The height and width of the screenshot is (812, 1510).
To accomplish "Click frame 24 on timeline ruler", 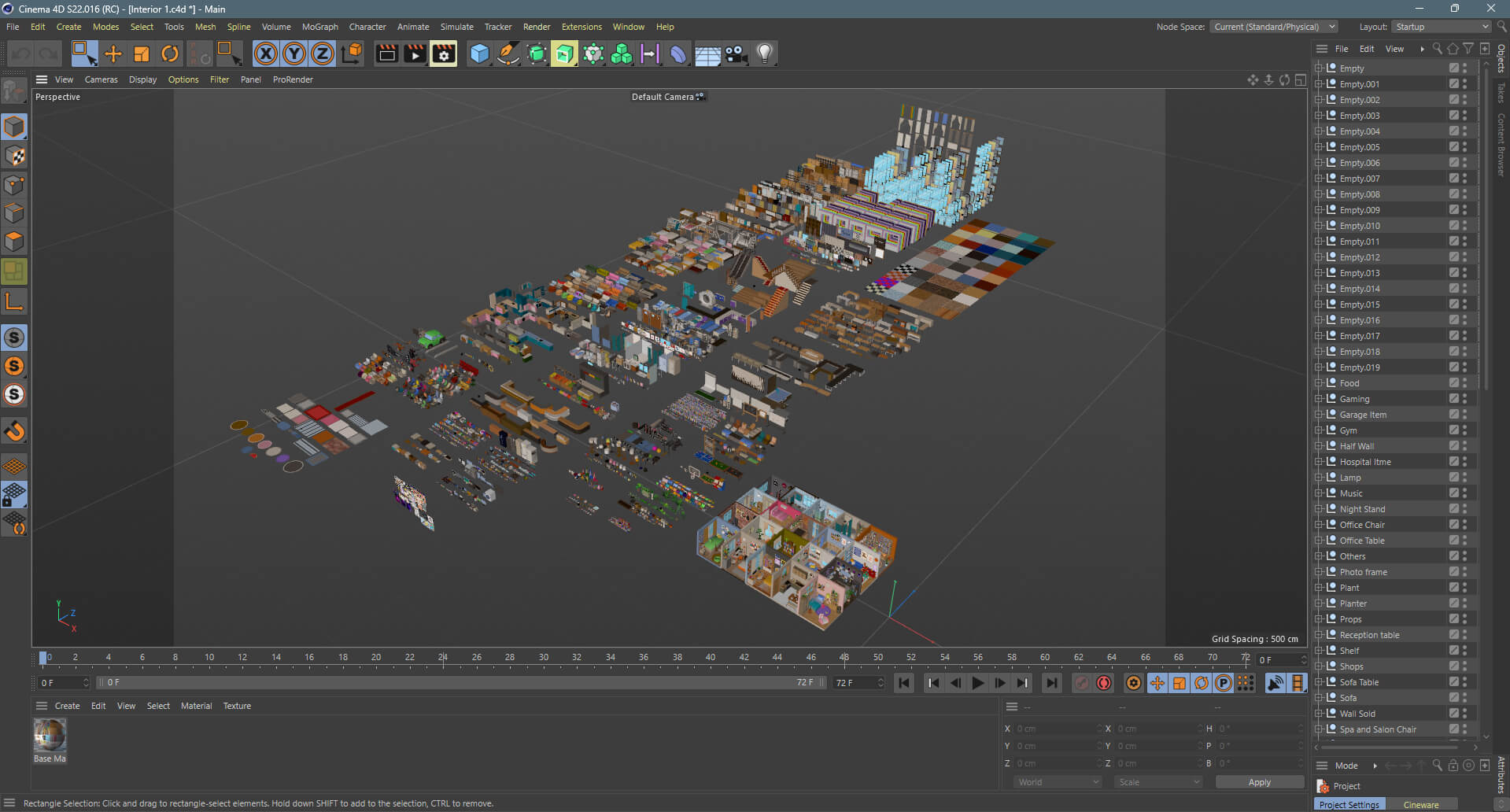I will point(443,658).
